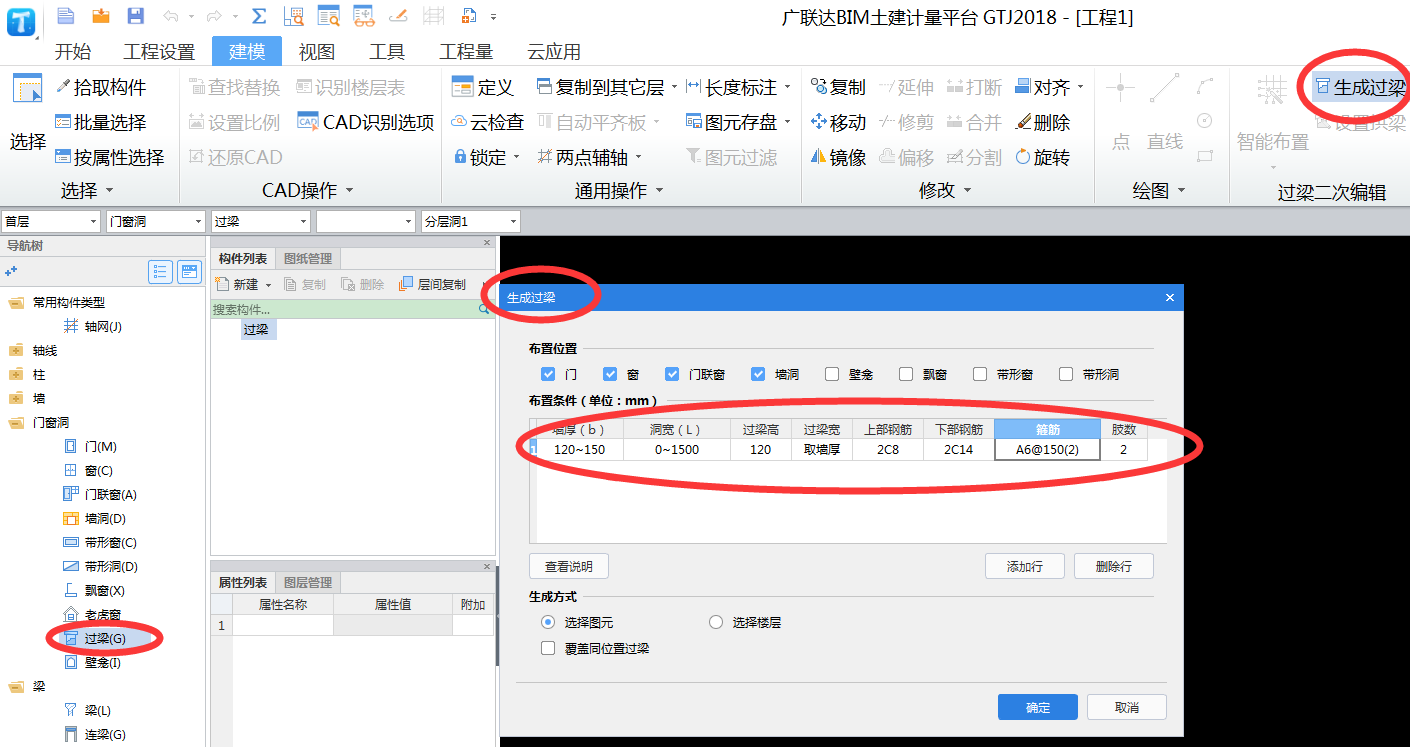The image size is (1410, 747).
Task: Select 壁龛(I) in navigation tree
Action: coord(93,662)
